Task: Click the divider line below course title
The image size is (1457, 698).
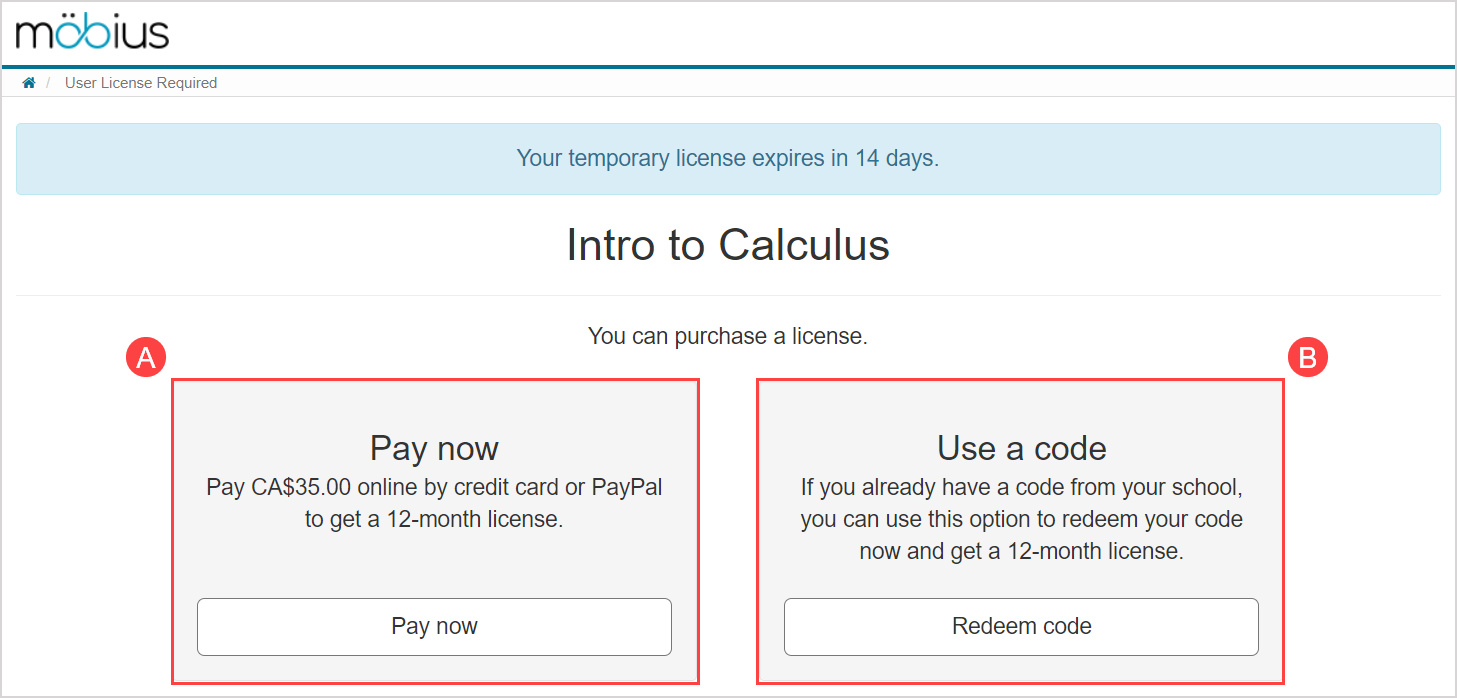Action: [x=728, y=295]
